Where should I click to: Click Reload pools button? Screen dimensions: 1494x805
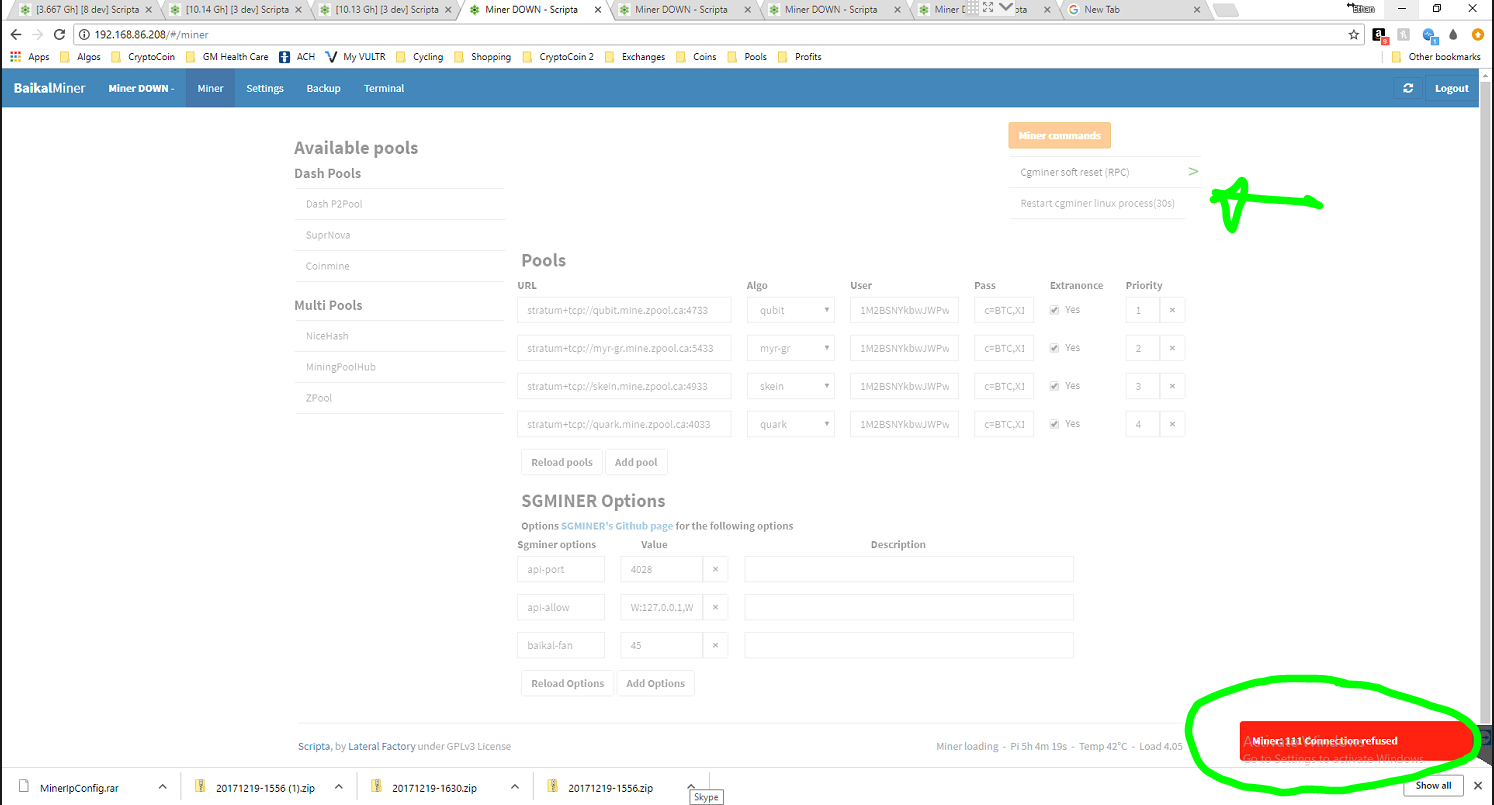(x=561, y=462)
